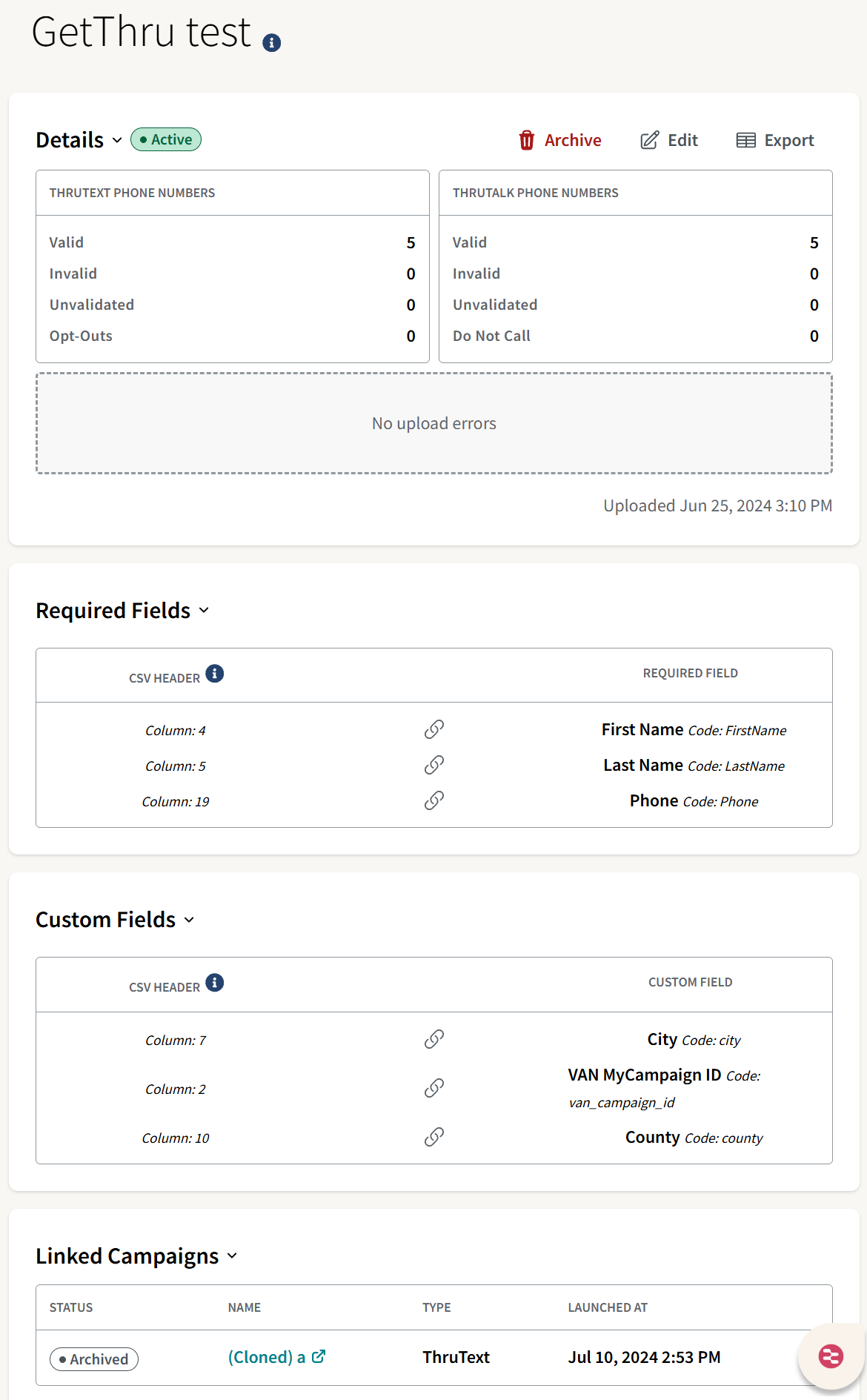867x1400 pixels.
Task: Collapse the Custom Fields section
Action: point(189,920)
